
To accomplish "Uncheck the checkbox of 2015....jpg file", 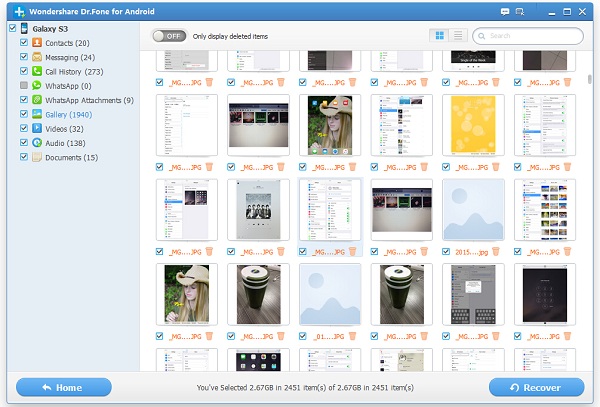I will (x=446, y=251).
